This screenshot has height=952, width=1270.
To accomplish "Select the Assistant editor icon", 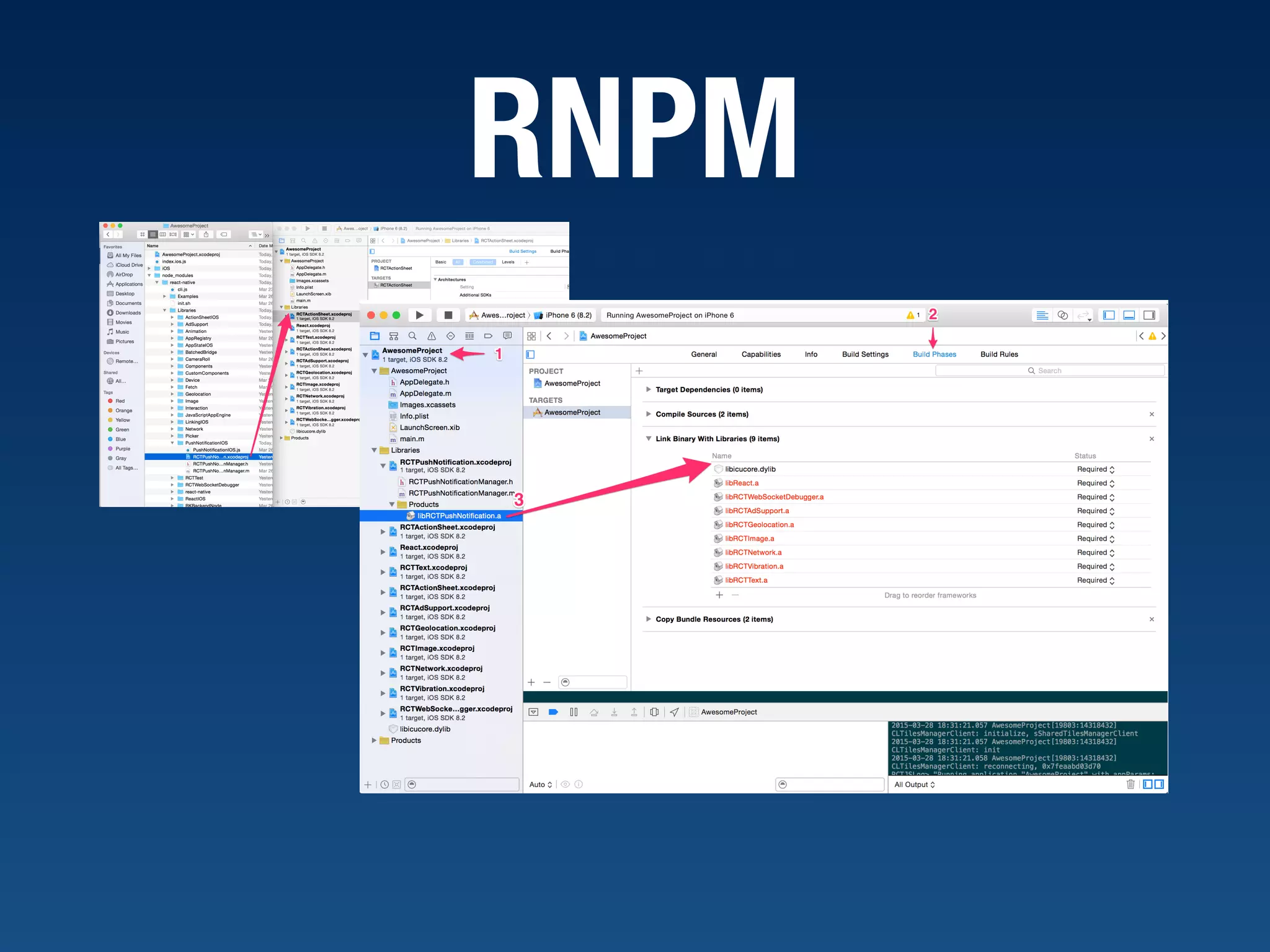I will tap(1063, 315).
